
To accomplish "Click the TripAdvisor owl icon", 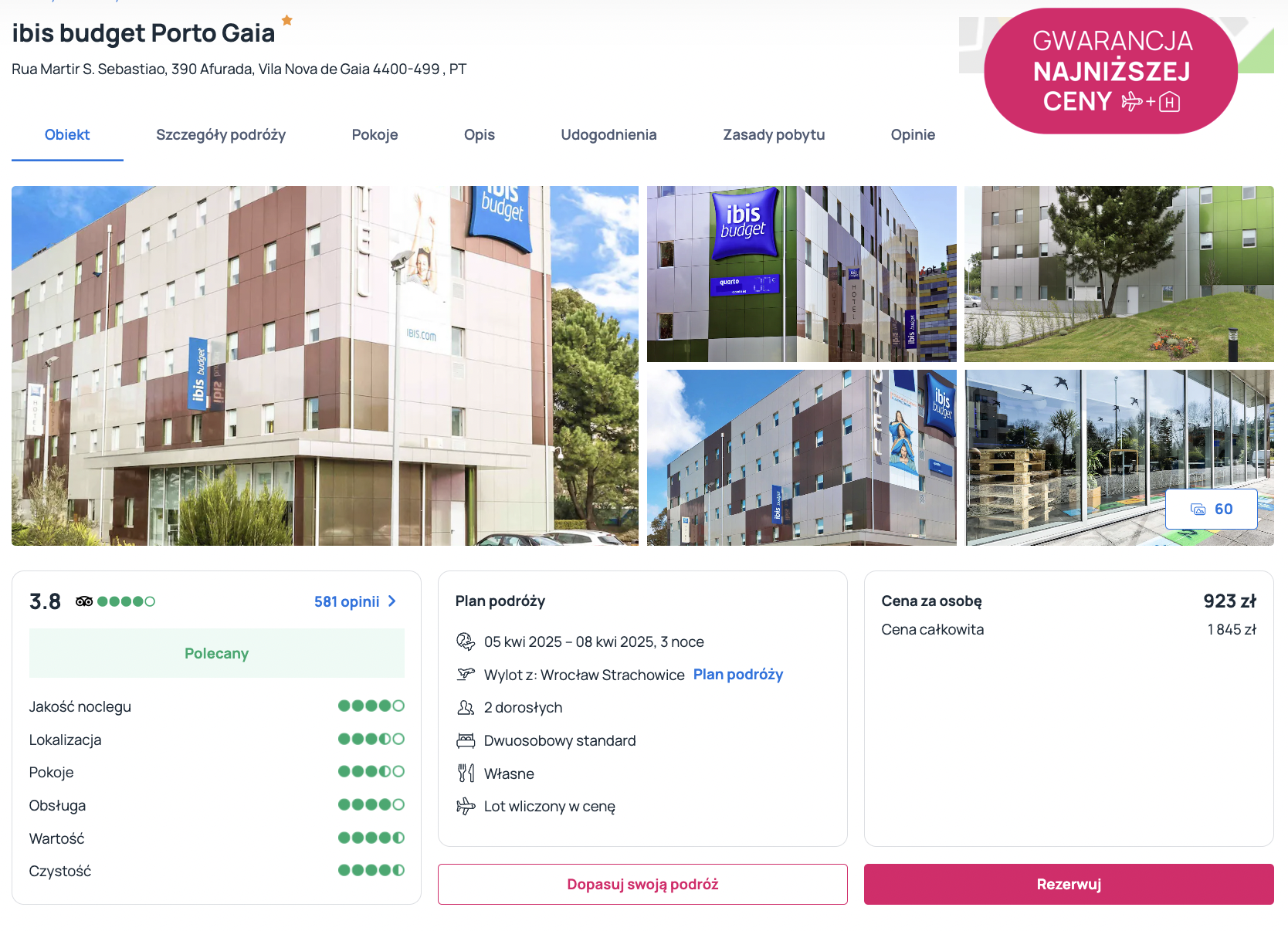I will 84,601.
